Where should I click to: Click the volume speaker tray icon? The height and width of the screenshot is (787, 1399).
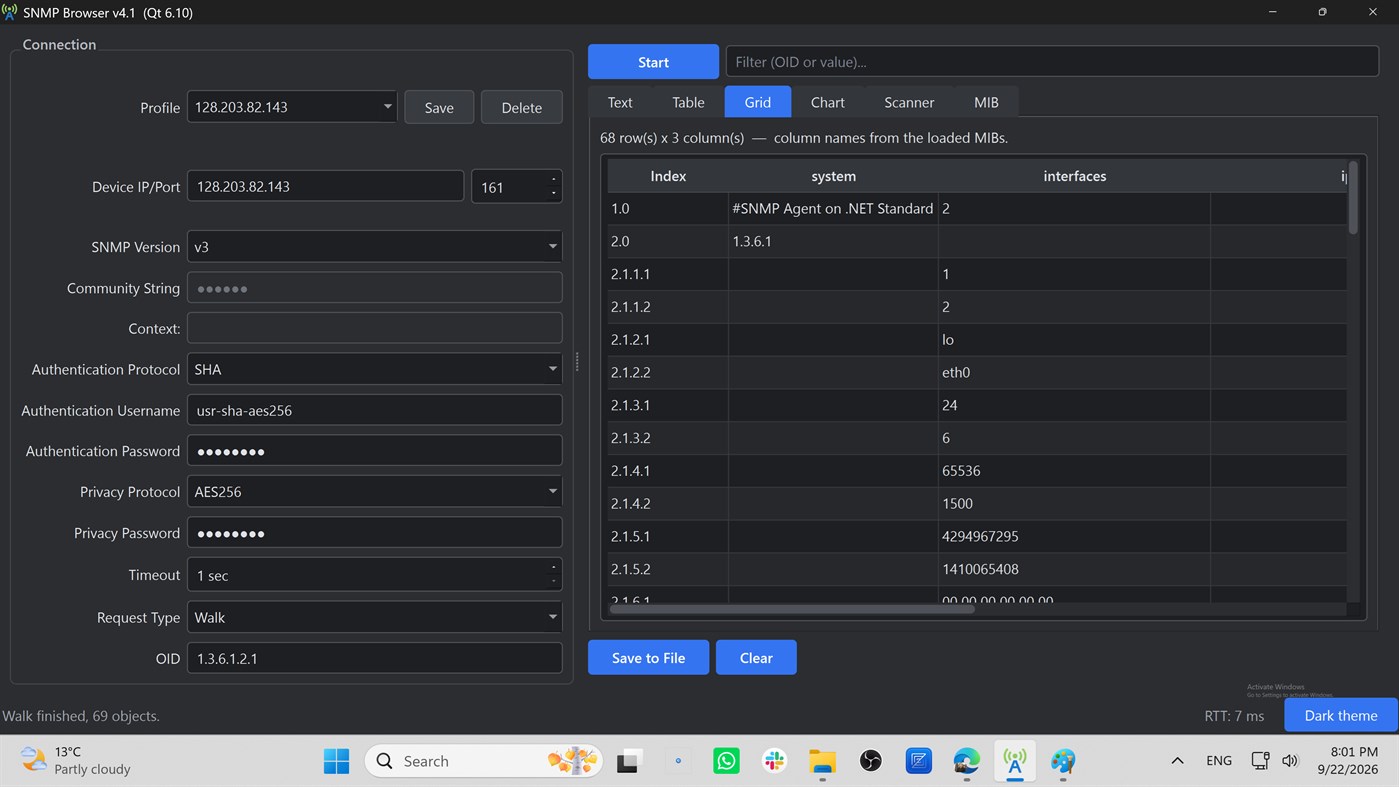click(x=1290, y=761)
